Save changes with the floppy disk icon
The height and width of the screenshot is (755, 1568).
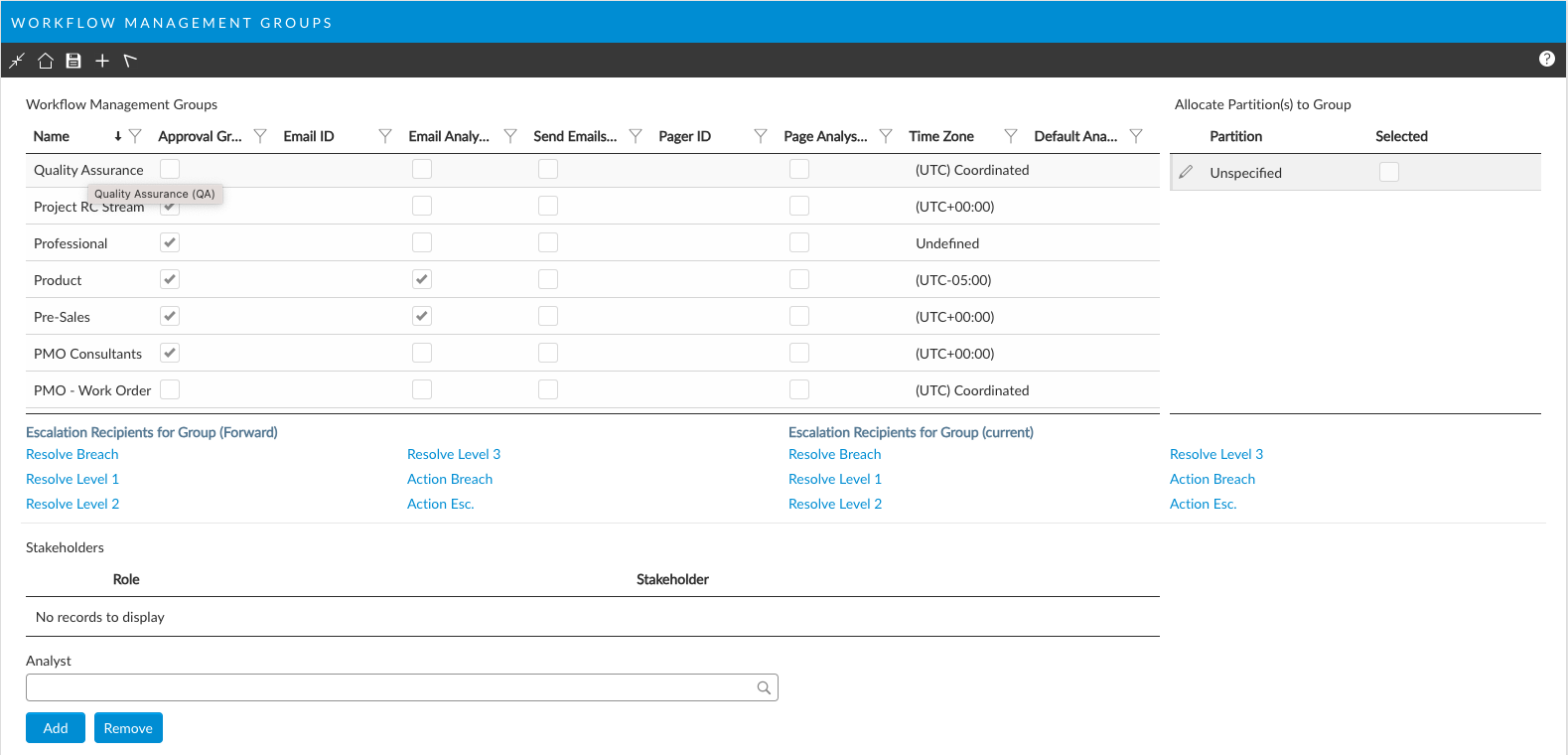click(x=73, y=61)
